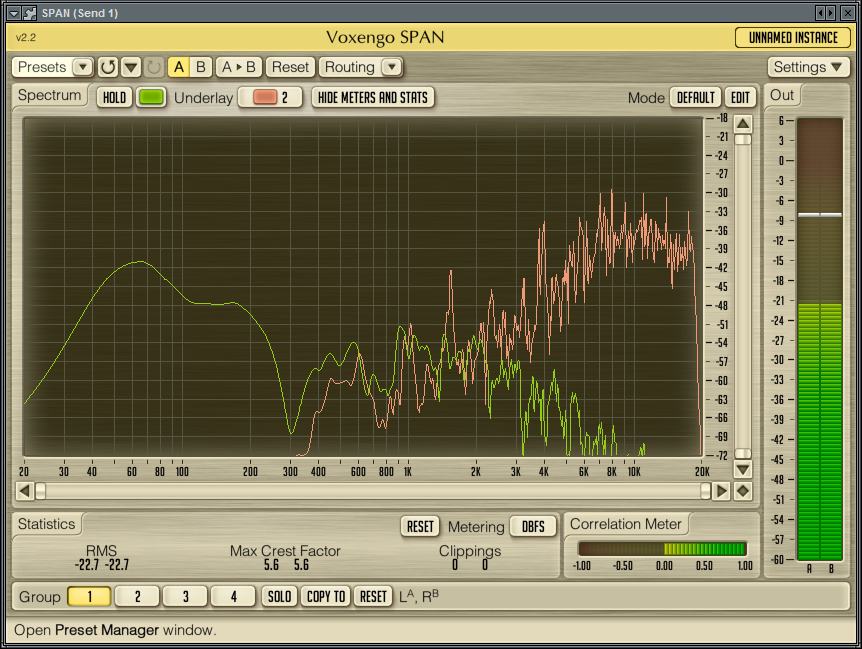Viewport: 862px width, 649px height.
Task: Click the correlation meter bar
Action: 662,548
